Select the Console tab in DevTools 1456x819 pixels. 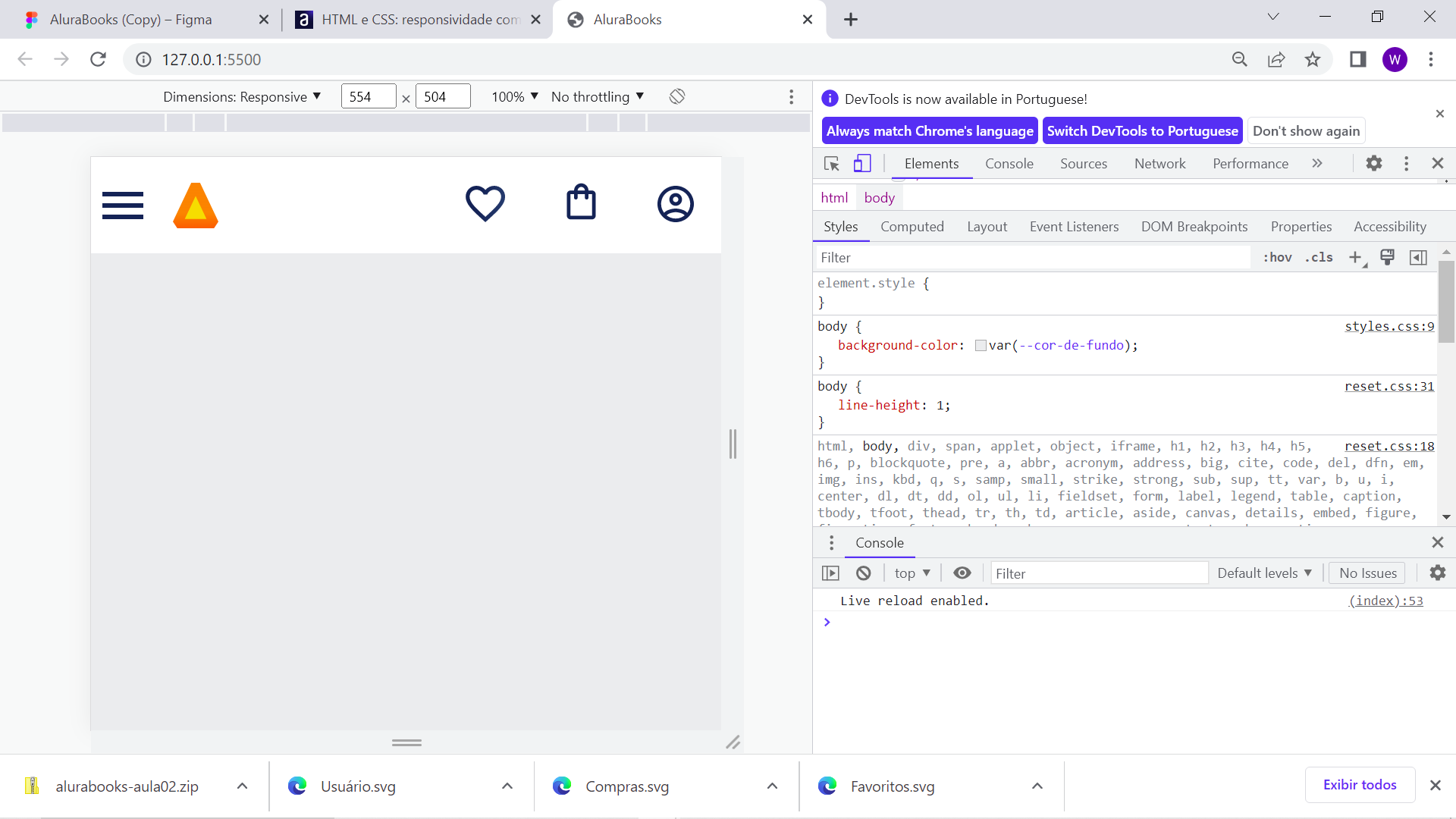pyautogui.click(x=1009, y=163)
